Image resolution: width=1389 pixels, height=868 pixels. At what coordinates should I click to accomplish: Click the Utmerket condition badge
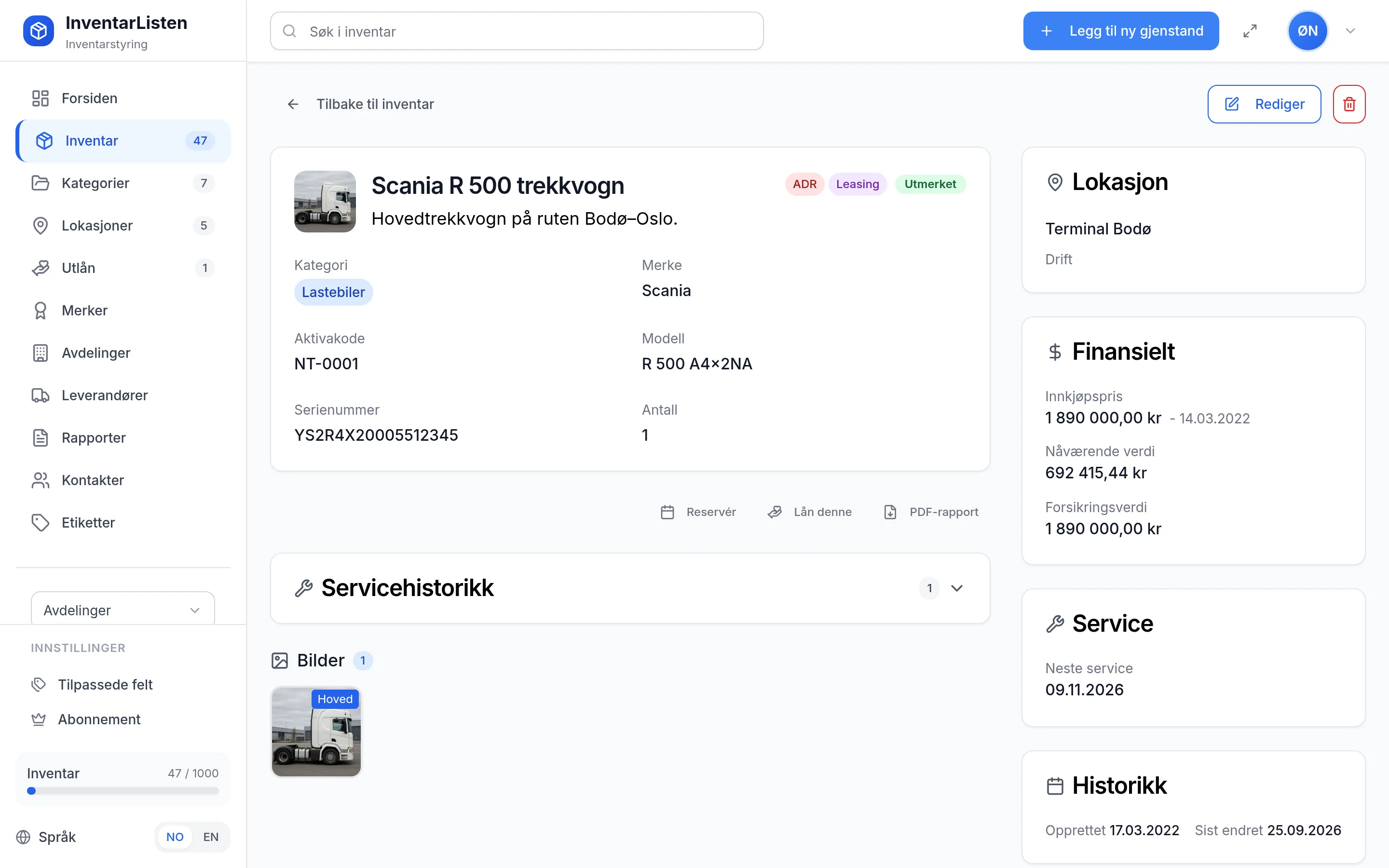point(930,184)
